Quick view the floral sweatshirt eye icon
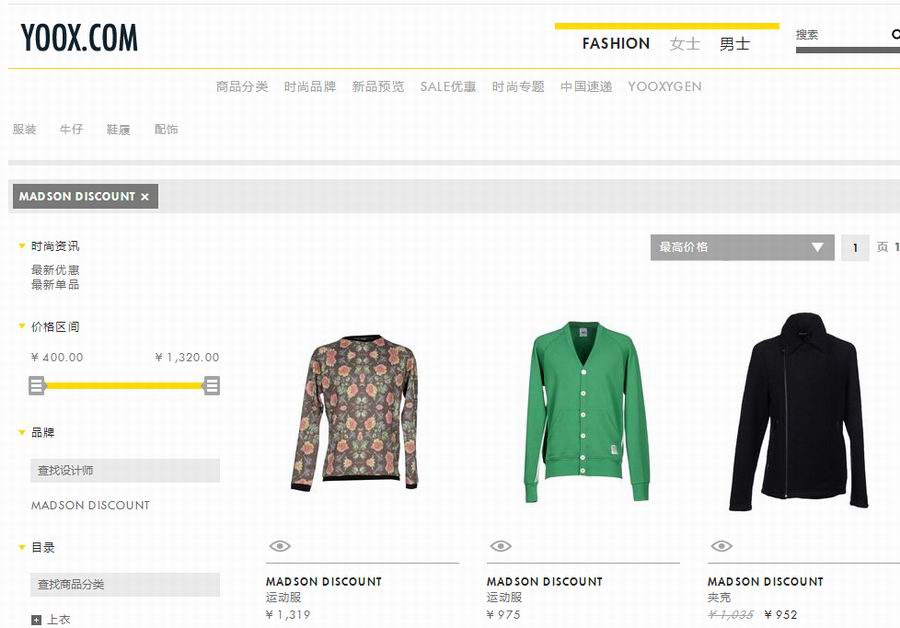This screenshot has height=628, width=900. tap(280, 546)
